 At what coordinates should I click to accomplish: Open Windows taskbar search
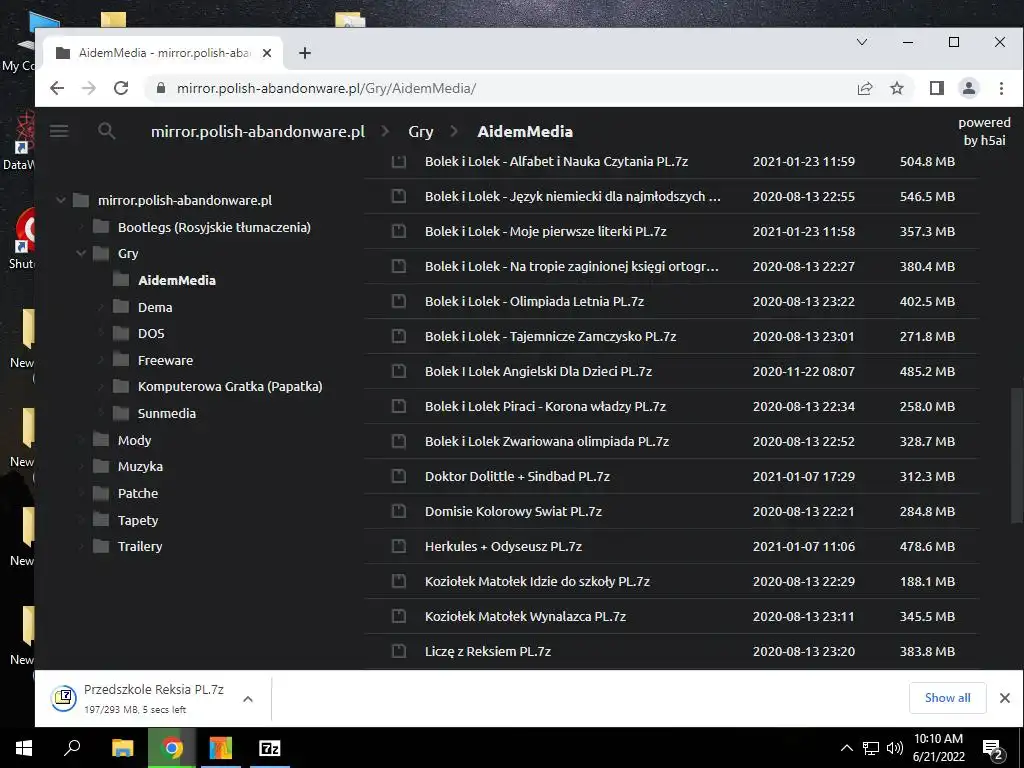coord(72,748)
